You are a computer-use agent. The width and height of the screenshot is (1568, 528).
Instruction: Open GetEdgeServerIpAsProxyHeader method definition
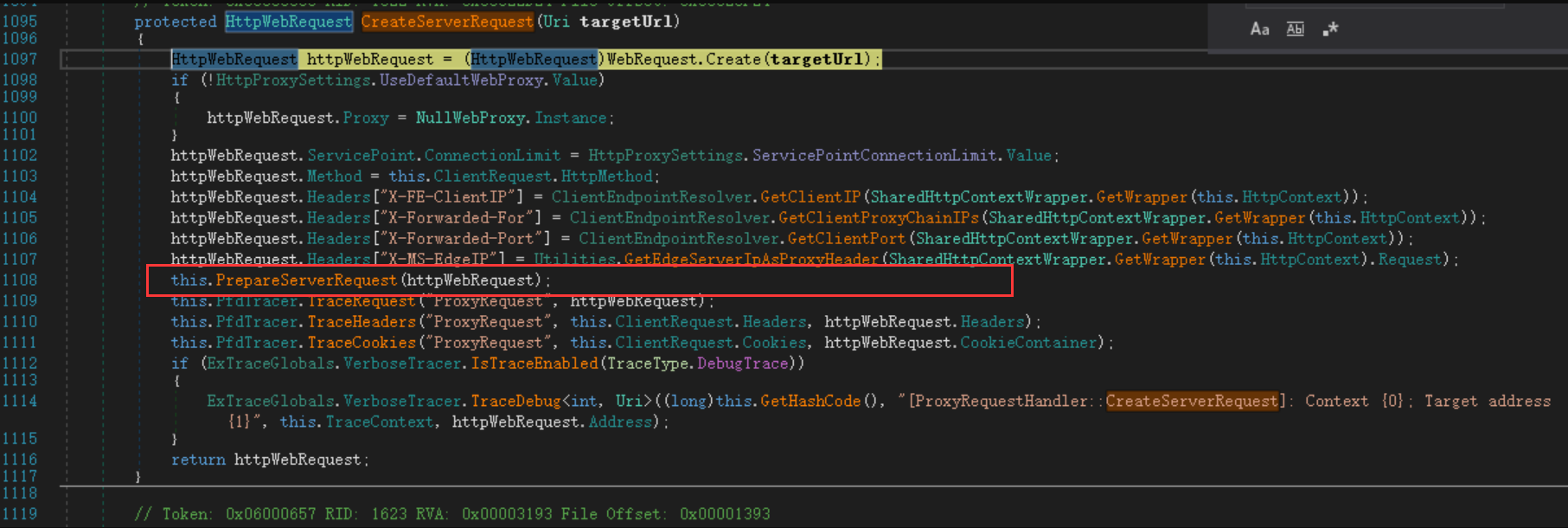[x=751, y=260]
